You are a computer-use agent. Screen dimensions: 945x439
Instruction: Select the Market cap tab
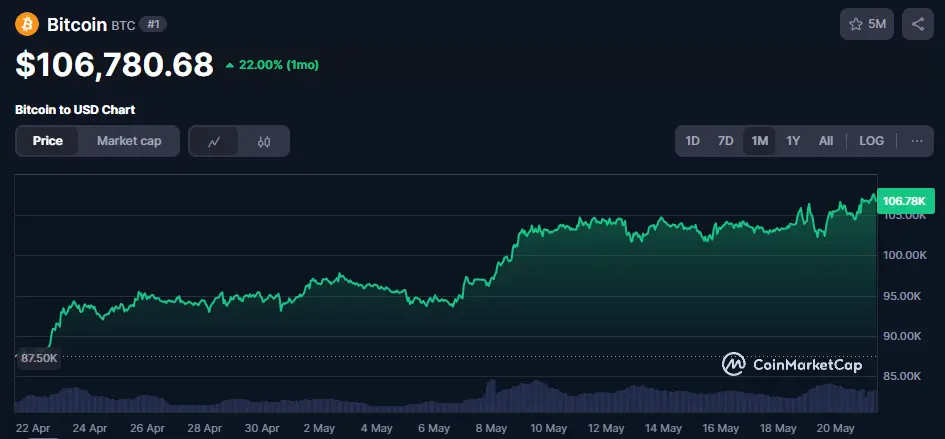coord(129,141)
